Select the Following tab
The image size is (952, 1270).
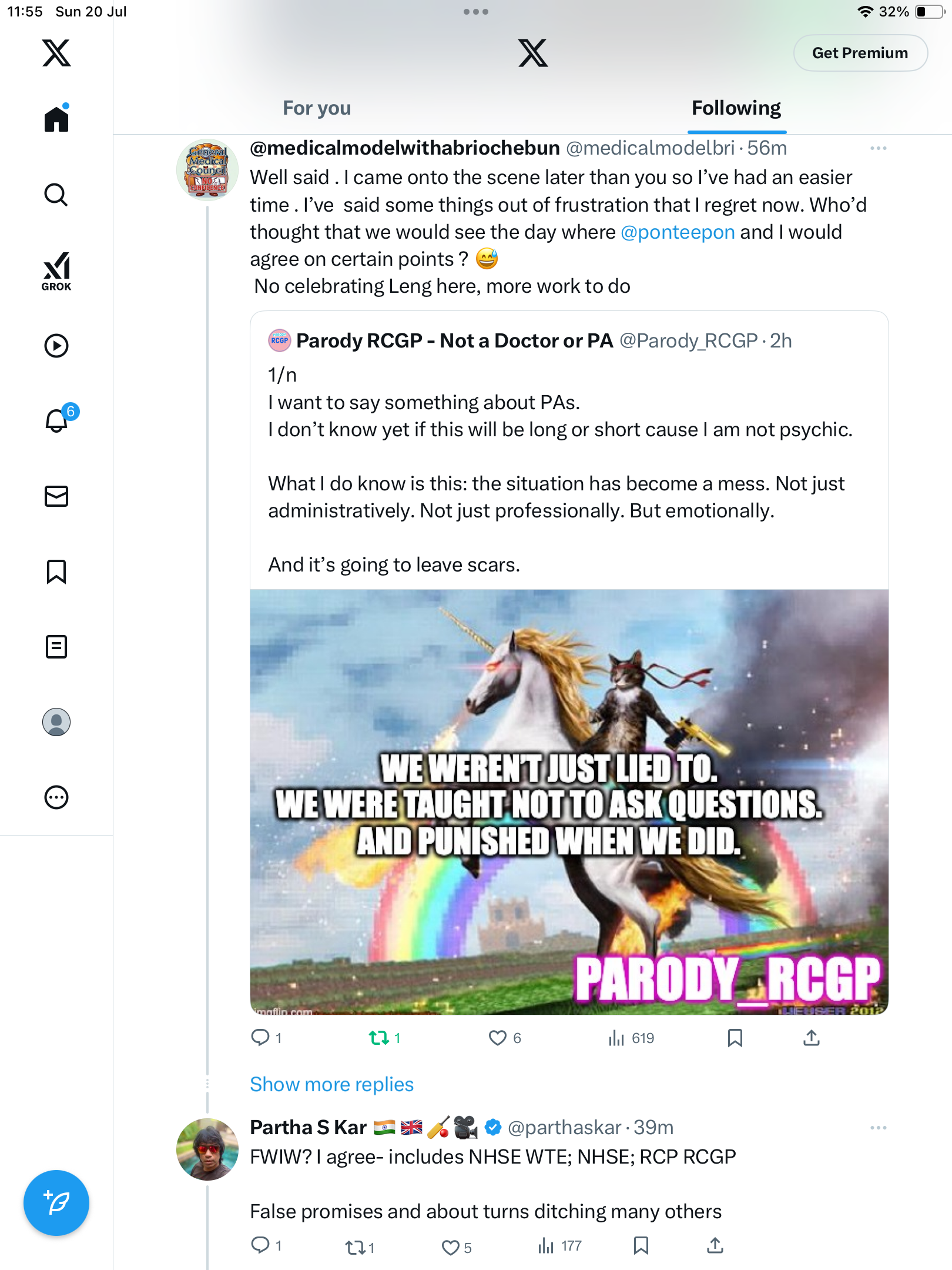point(736,108)
